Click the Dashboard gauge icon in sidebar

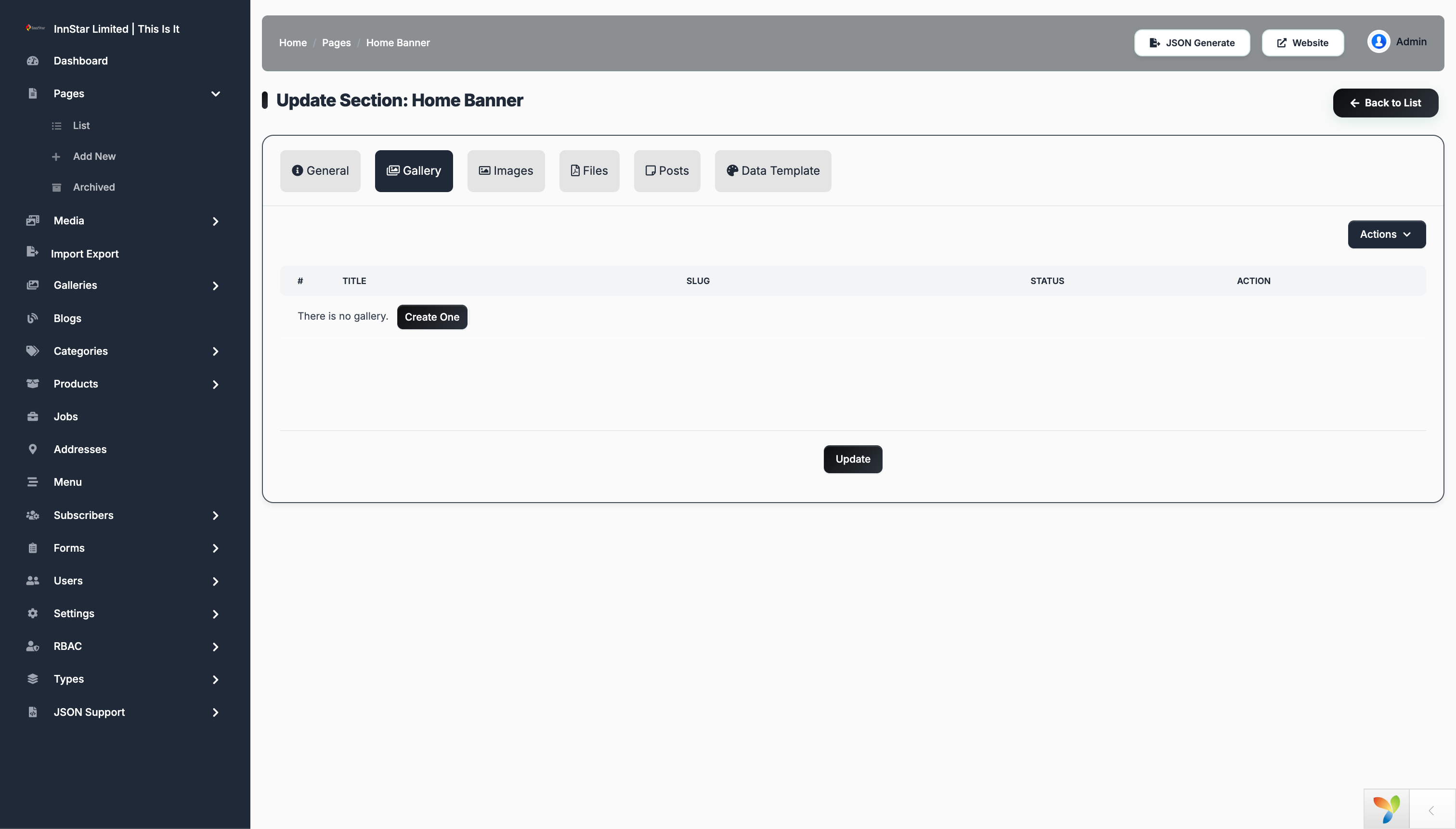[x=32, y=61]
